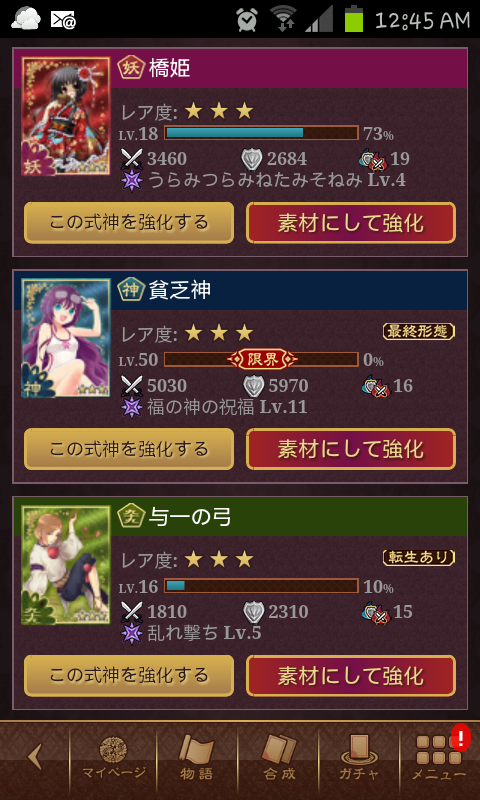Click 橋姫's この式神を強化する button
This screenshot has width=480, height=800.
129,223
